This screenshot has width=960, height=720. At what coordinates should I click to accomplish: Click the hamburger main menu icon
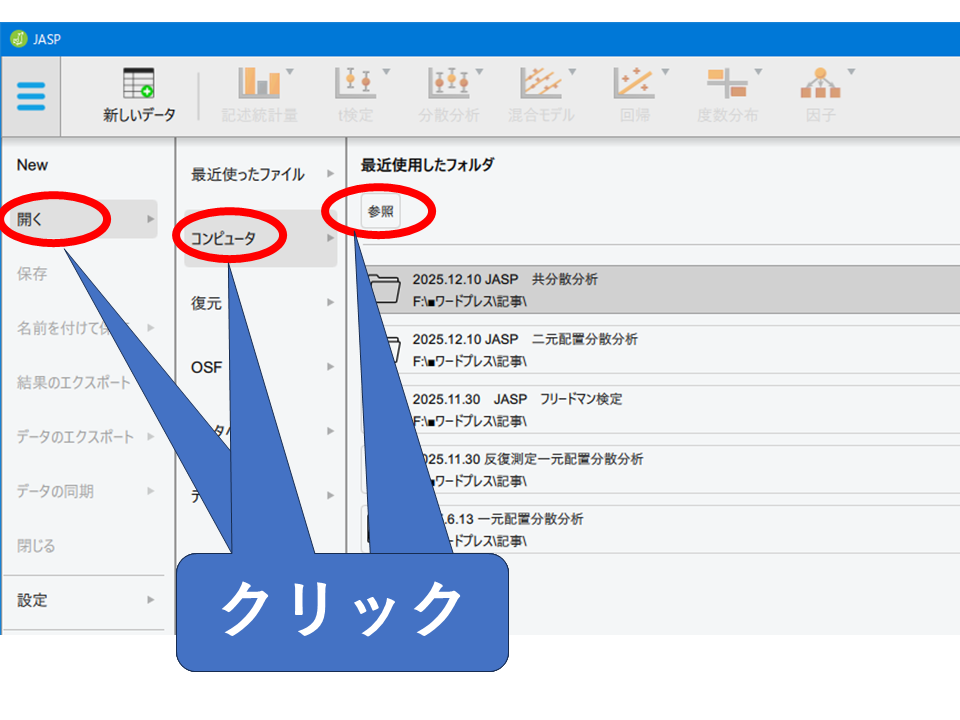click(31, 97)
